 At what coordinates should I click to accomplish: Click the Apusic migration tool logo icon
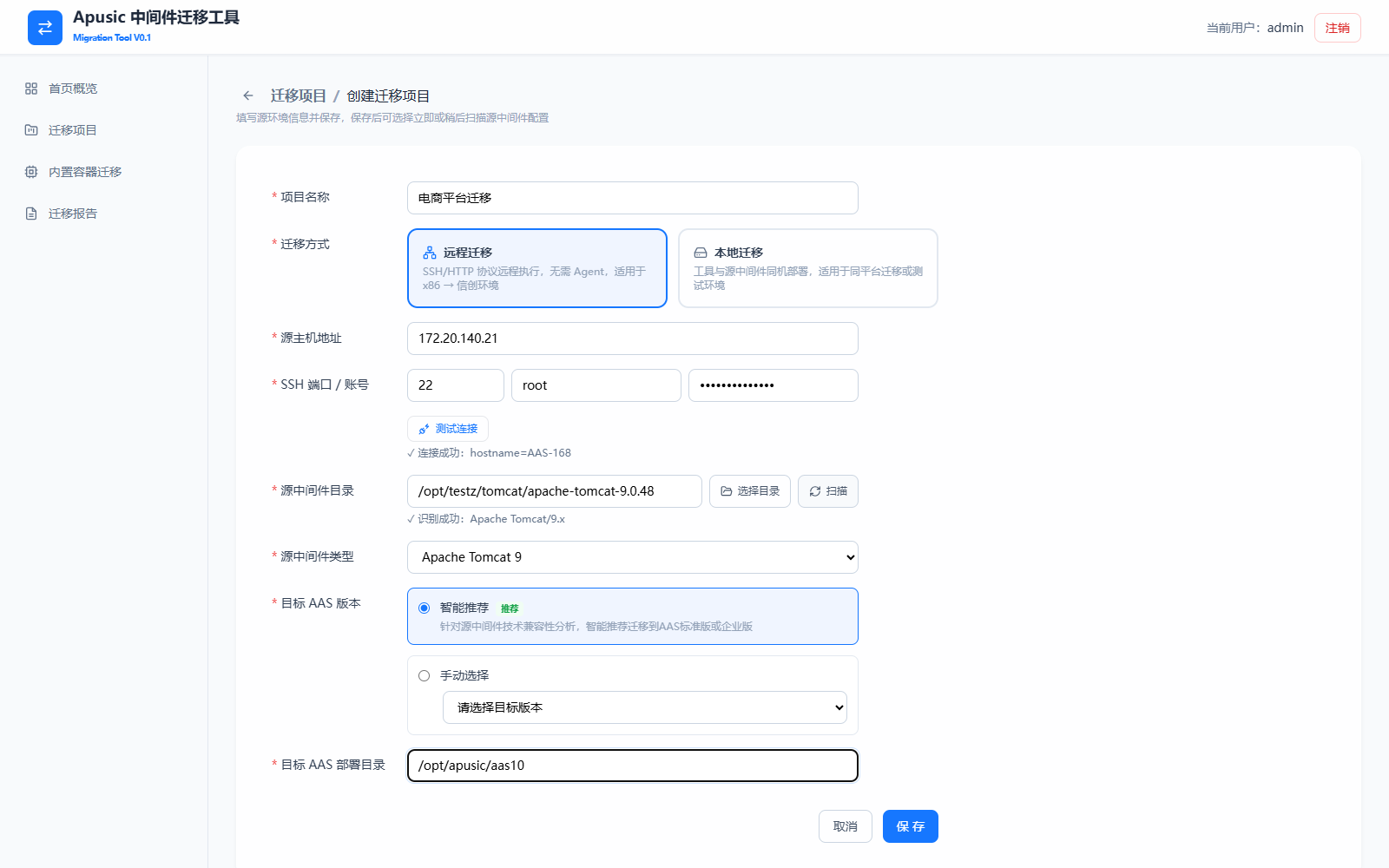pyautogui.click(x=45, y=28)
